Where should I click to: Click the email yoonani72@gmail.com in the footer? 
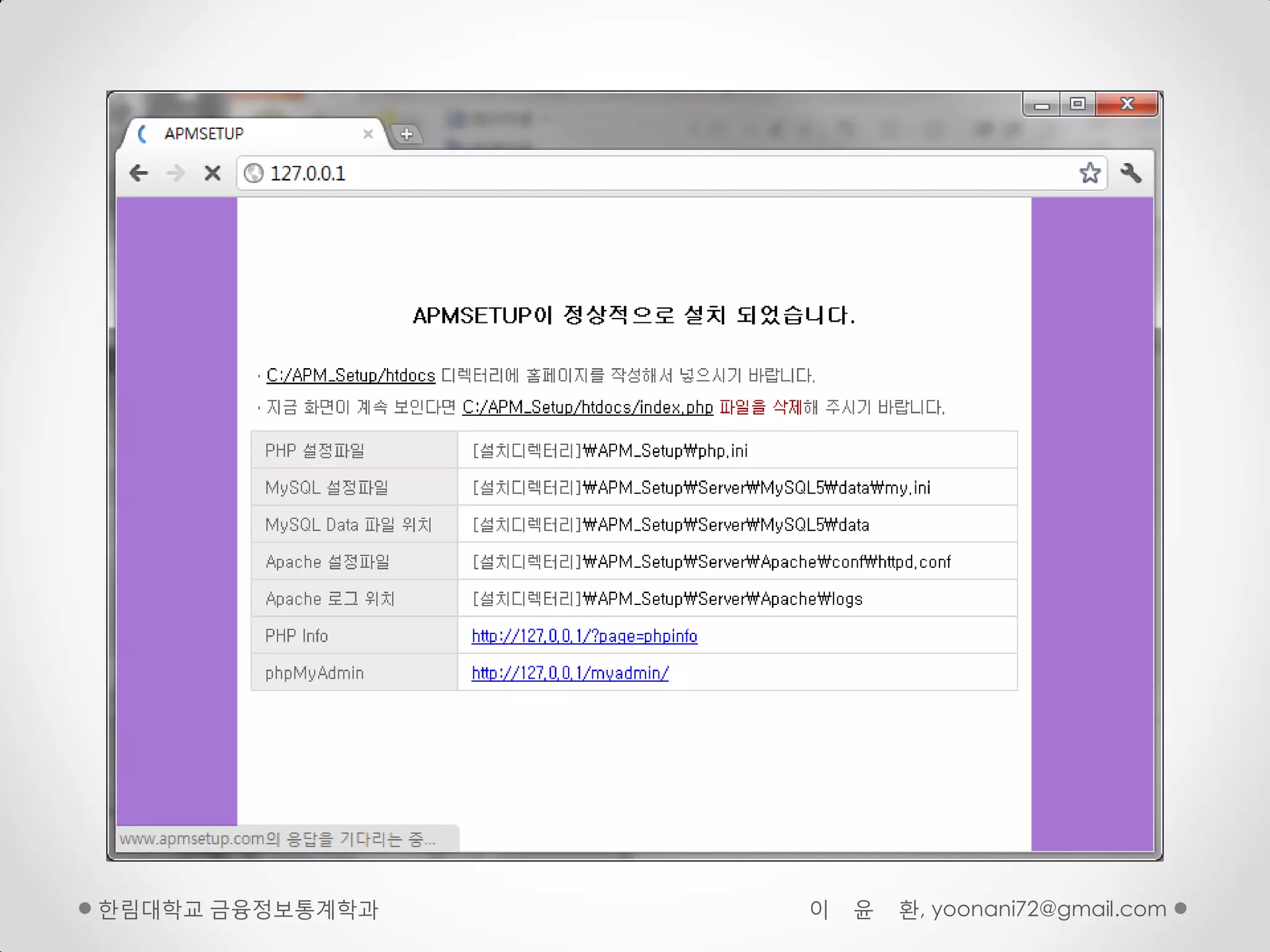[1049, 909]
